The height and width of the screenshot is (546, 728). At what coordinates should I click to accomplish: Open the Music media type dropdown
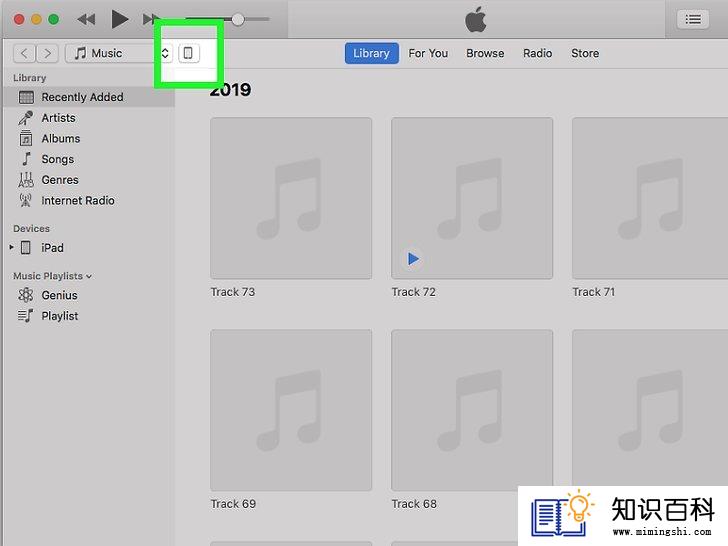pos(119,53)
